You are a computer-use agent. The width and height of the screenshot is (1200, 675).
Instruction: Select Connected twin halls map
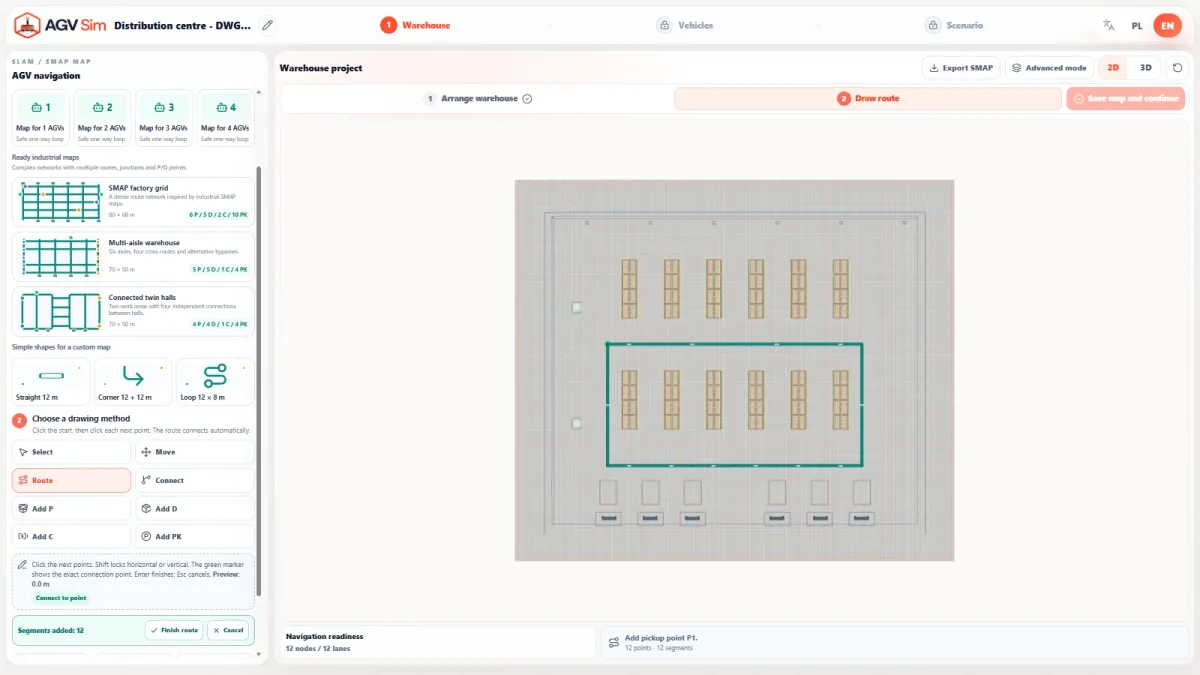point(133,311)
